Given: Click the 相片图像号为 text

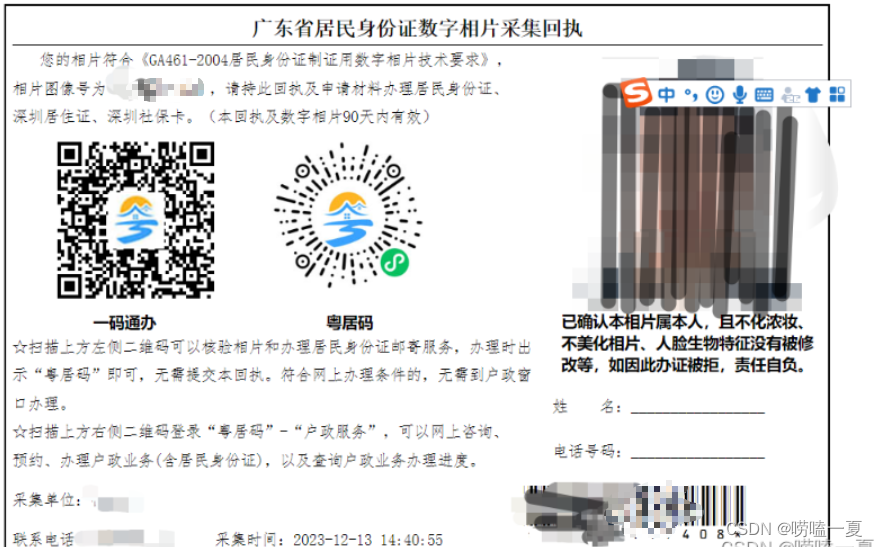Looking at the screenshot, I should pos(59,88).
